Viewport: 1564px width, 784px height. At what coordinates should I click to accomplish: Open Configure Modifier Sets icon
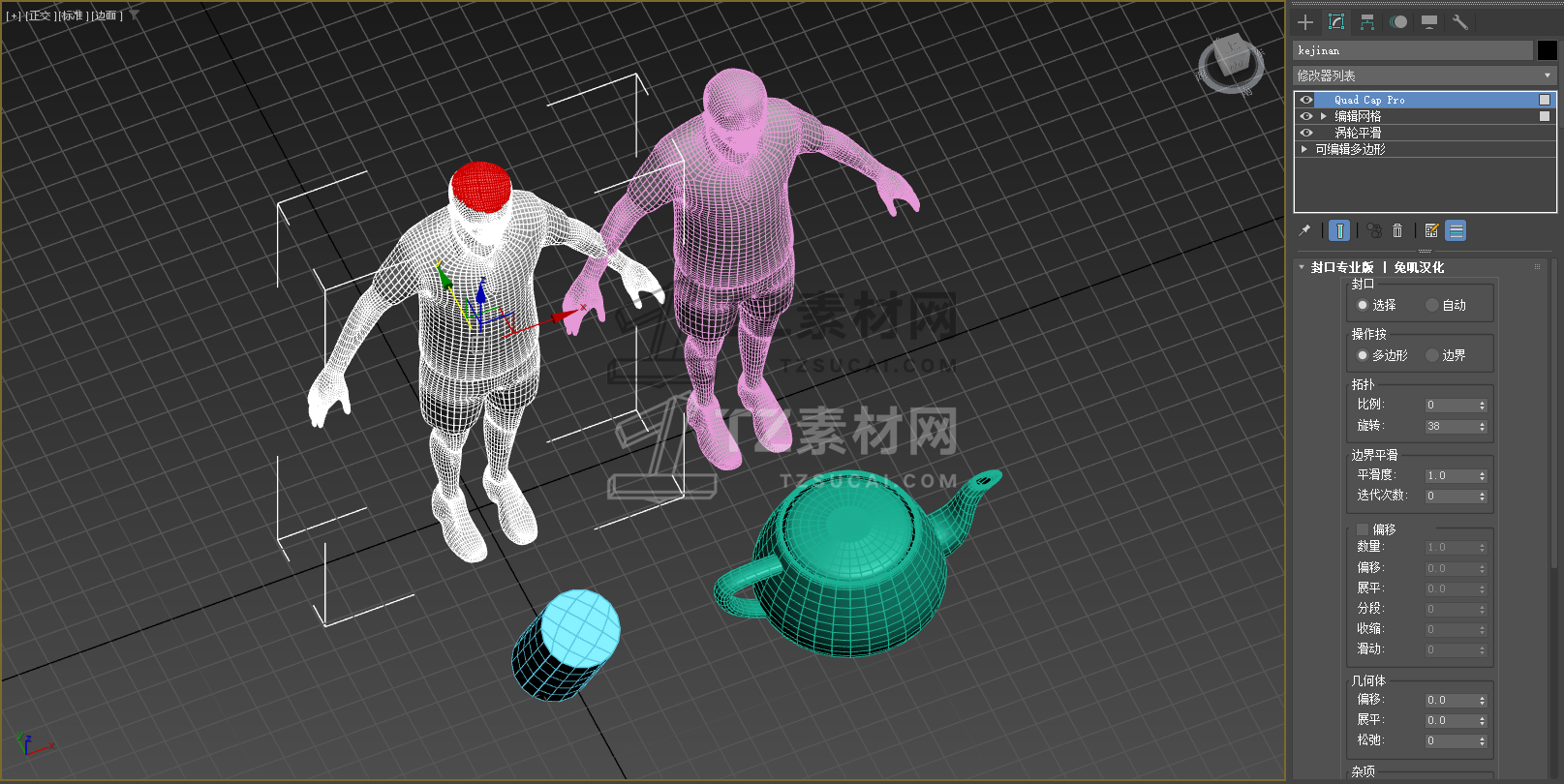click(x=1431, y=230)
